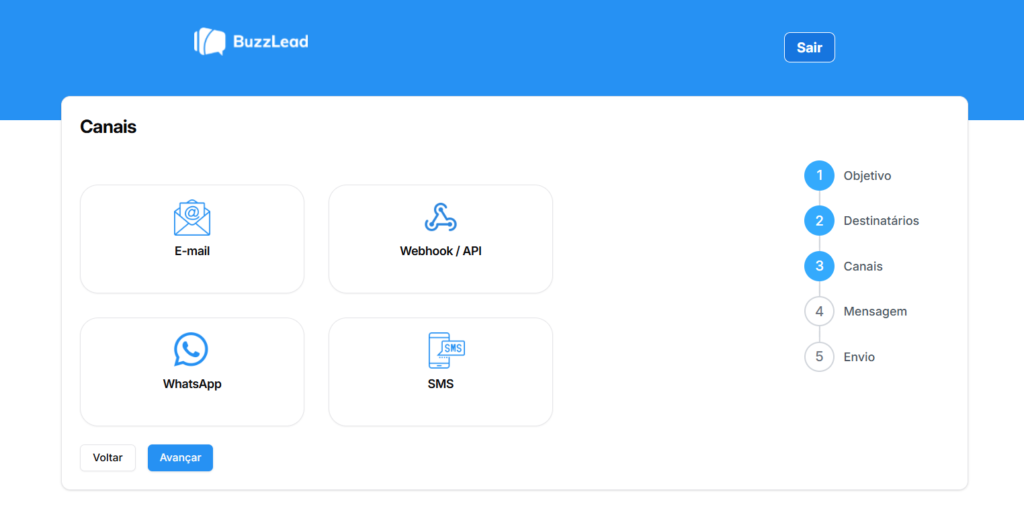Click the Avançar button
This screenshot has width=1024, height=525.
pyautogui.click(x=180, y=458)
